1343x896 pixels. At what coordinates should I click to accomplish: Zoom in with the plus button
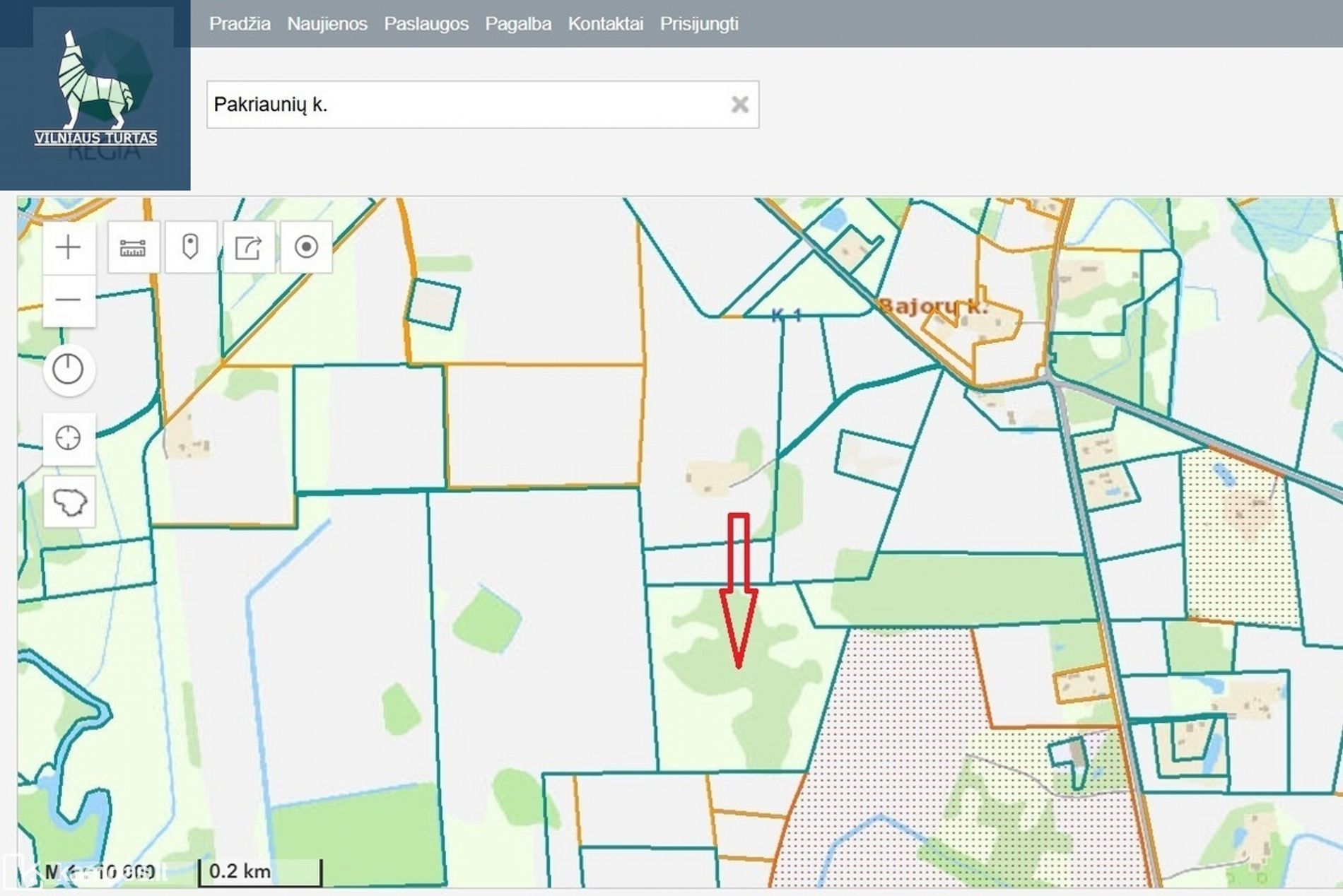pyautogui.click(x=69, y=247)
